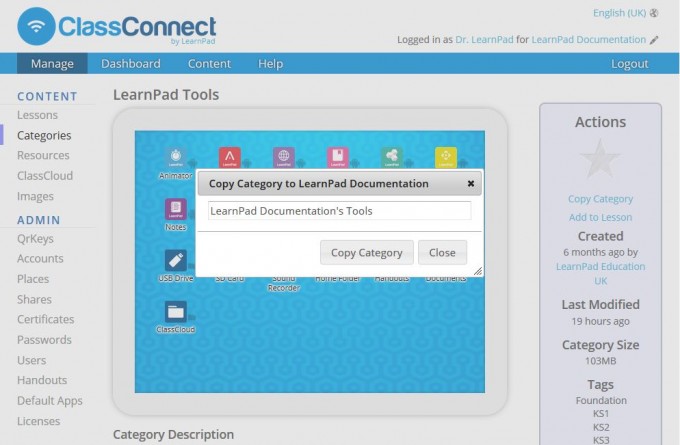Open Accounts admin page
Viewport: 680px width, 445px height.
click(x=40, y=258)
